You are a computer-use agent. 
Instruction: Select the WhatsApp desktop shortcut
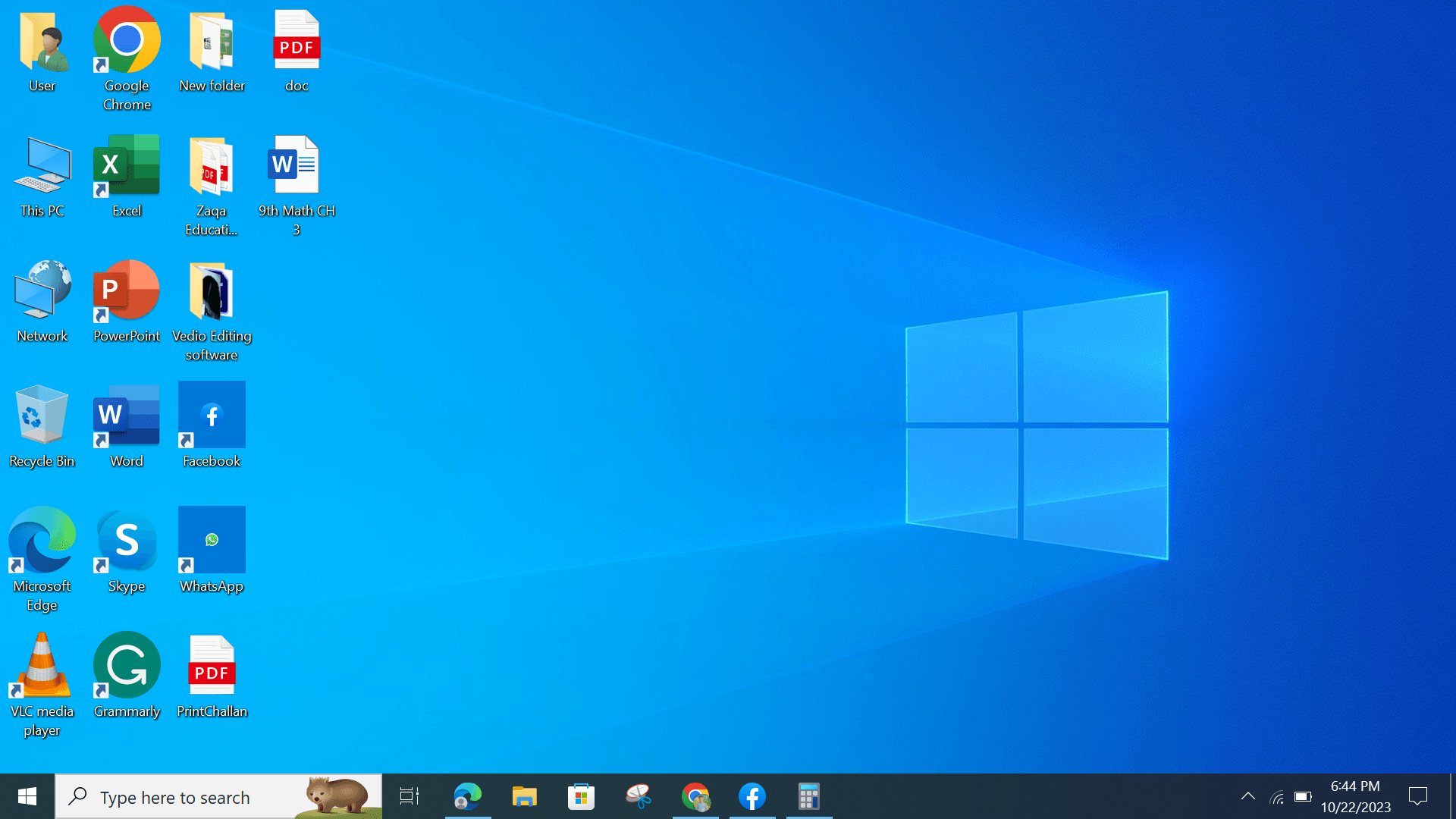pyautogui.click(x=212, y=550)
